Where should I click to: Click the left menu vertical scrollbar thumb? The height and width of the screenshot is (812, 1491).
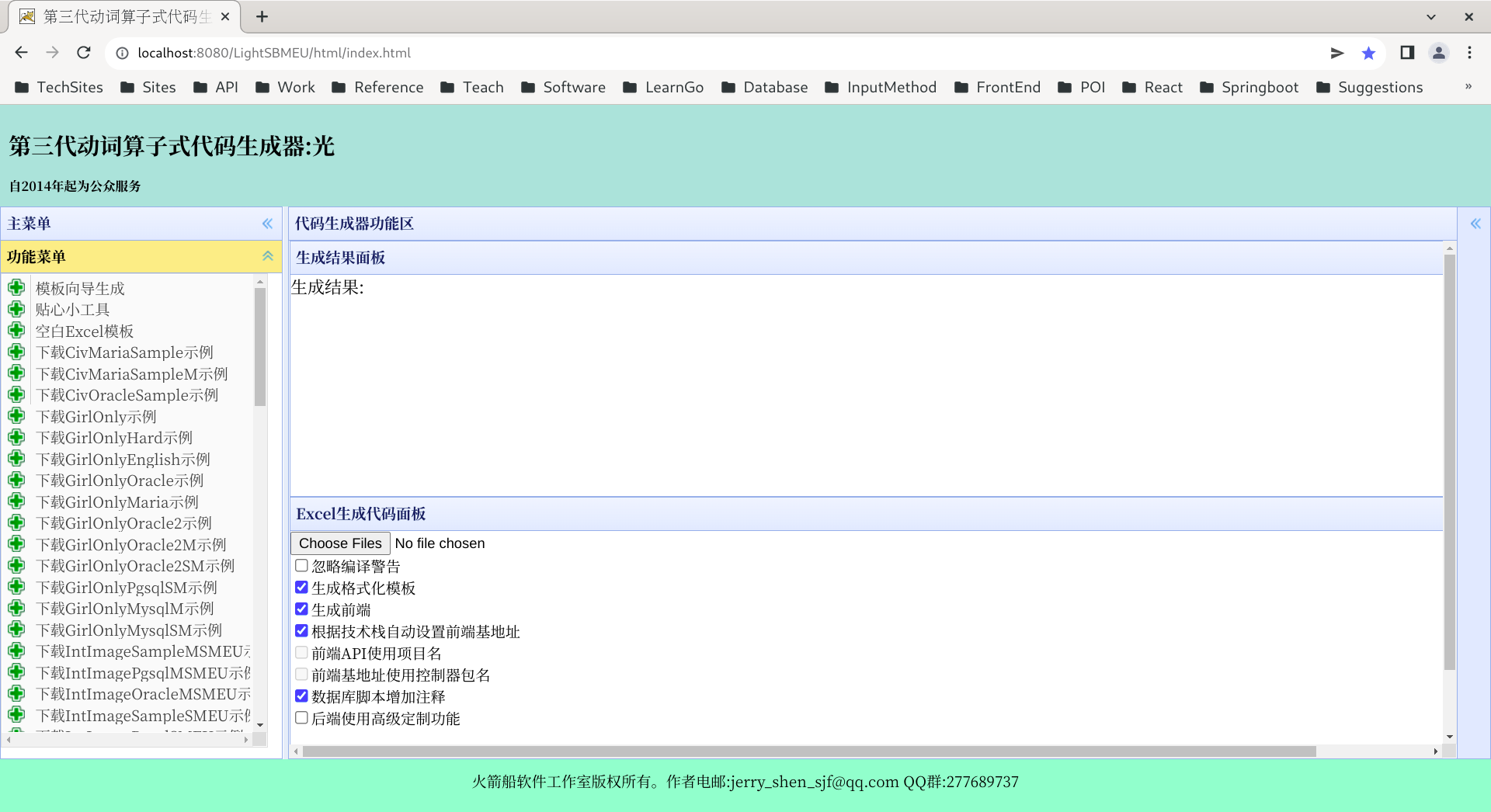tap(260, 346)
